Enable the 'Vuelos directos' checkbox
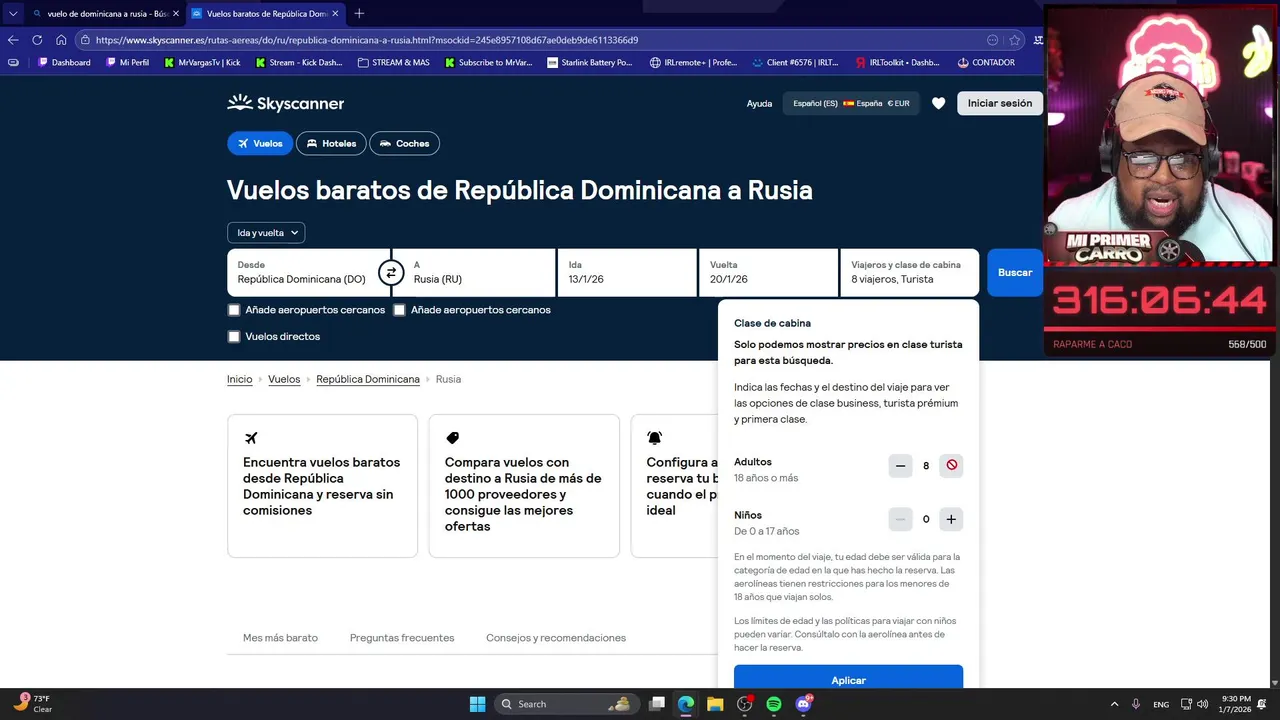The width and height of the screenshot is (1280, 720). [234, 337]
